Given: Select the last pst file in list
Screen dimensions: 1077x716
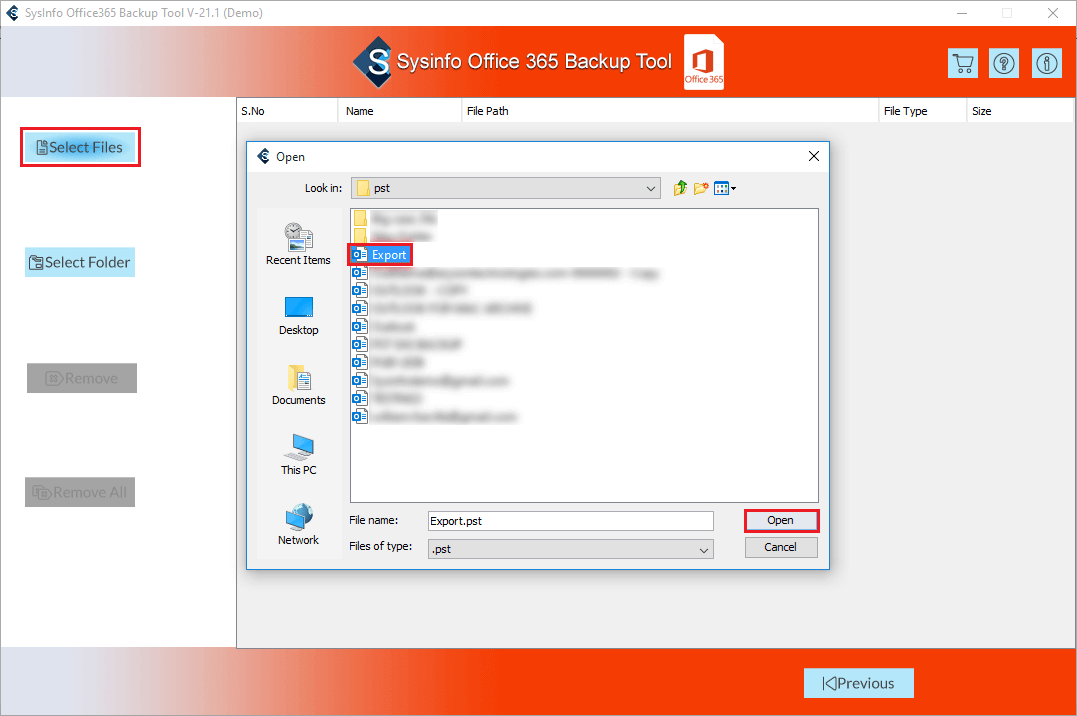Looking at the screenshot, I should [434, 416].
